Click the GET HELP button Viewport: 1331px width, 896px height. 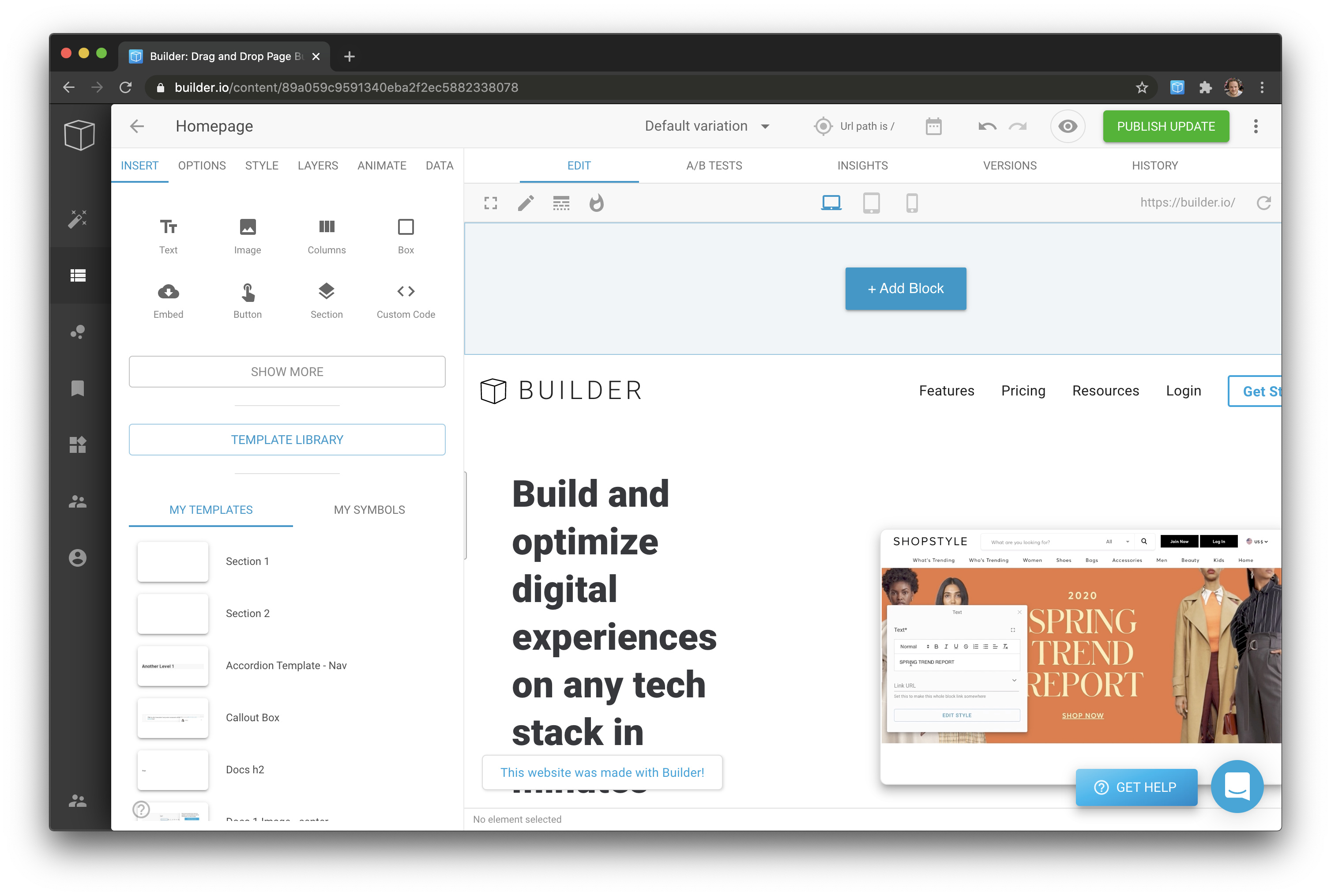[x=1137, y=787]
